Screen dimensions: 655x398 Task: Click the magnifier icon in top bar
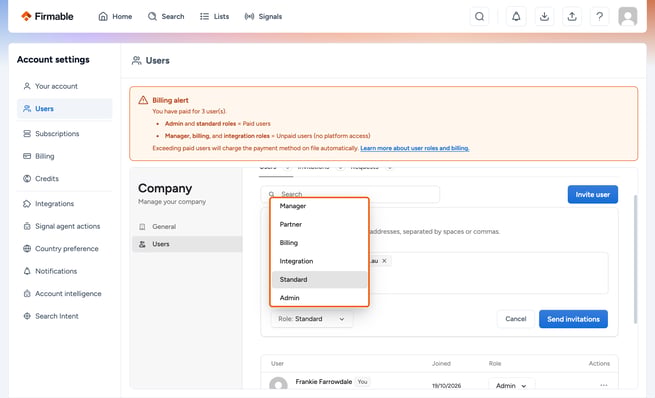tap(480, 16)
